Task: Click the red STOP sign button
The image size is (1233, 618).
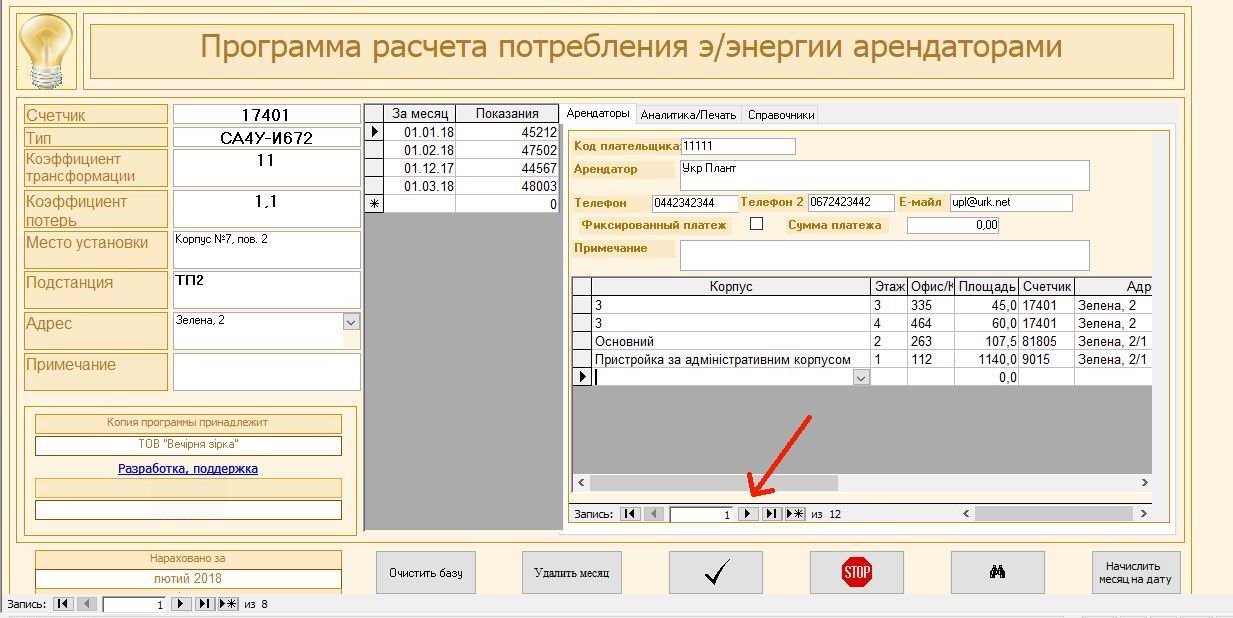Action: [857, 572]
